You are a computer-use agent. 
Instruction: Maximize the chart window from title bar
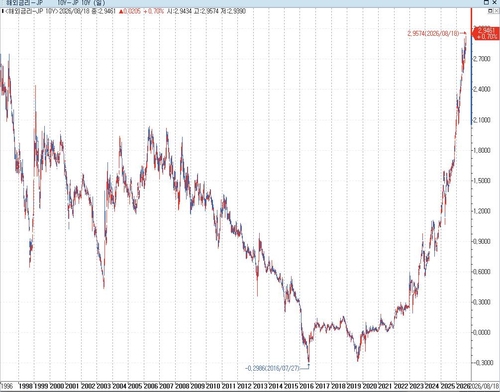487,2
